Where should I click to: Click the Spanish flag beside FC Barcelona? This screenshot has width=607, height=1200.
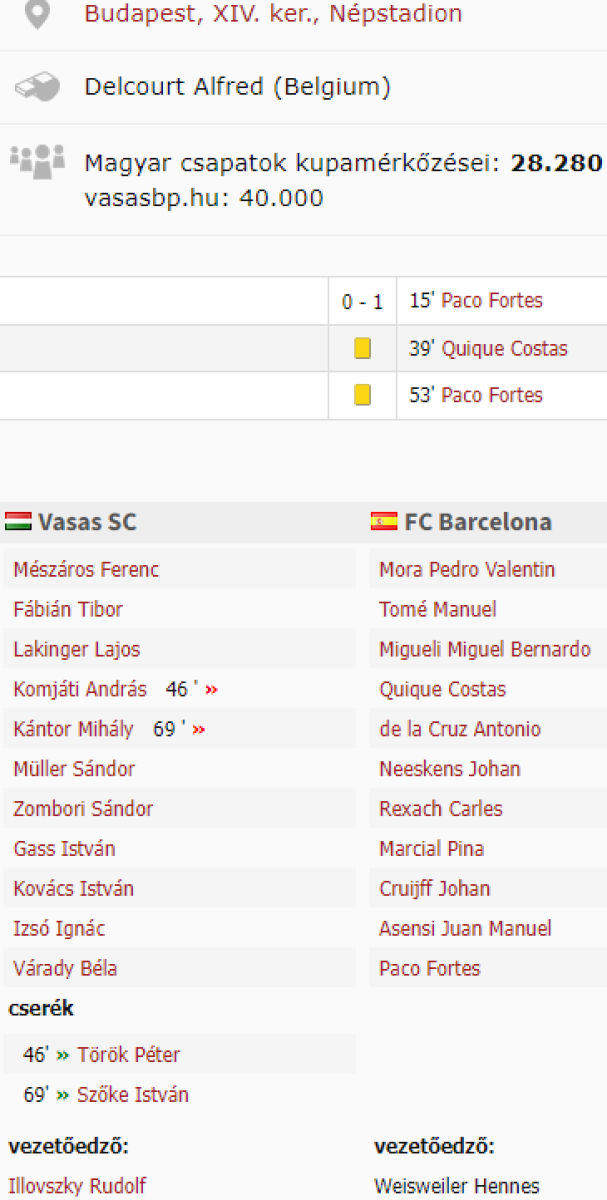384,521
